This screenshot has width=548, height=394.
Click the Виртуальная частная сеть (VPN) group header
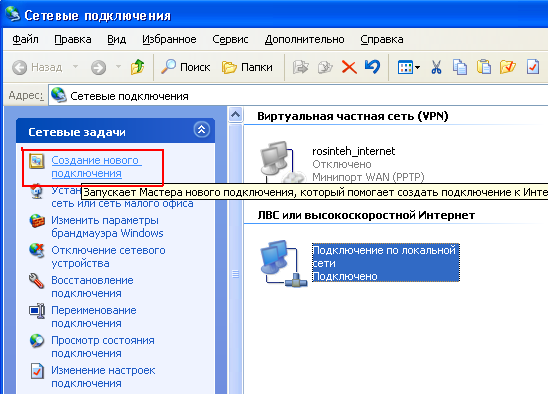pyautogui.click(x=353, y=116)
